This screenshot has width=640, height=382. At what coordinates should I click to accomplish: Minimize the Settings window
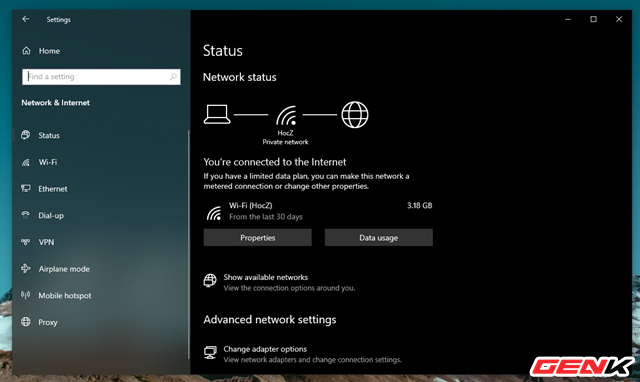[x=568, y=19]
